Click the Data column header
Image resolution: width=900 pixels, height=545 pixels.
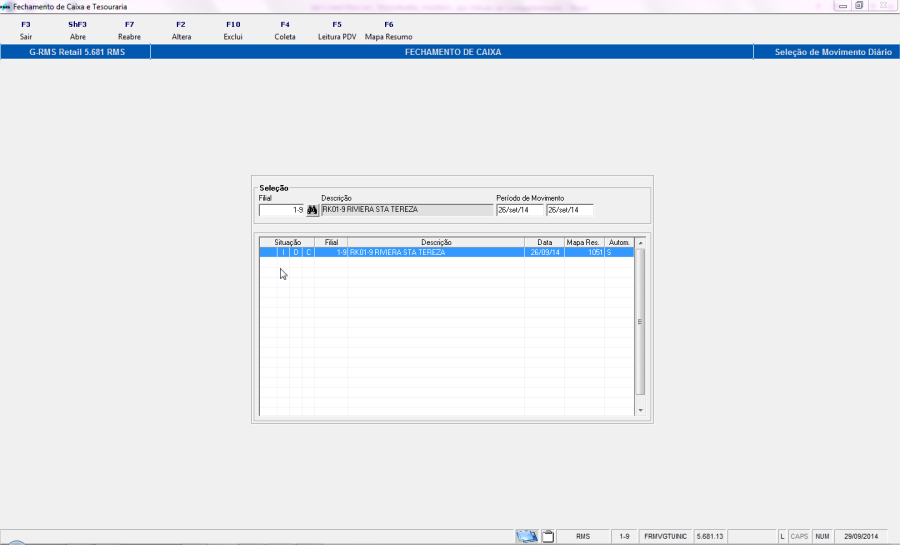[544, 243]
